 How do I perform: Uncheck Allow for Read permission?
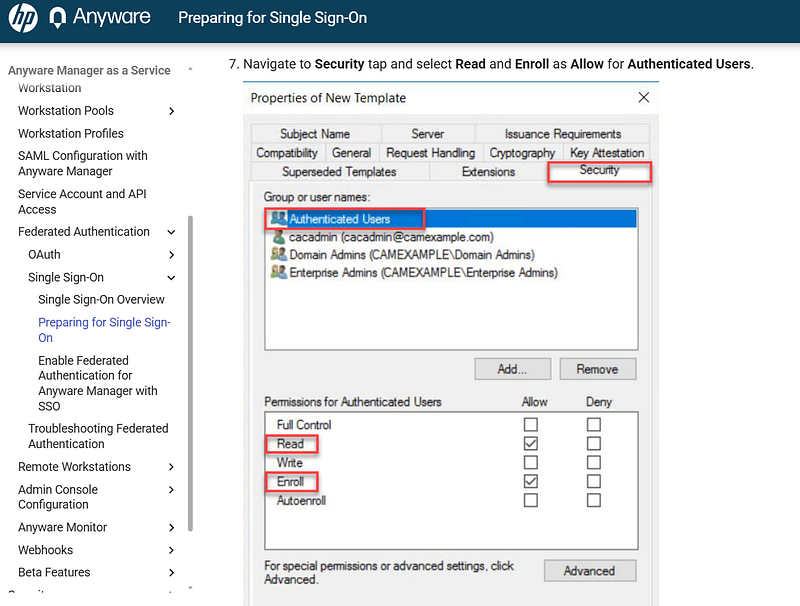[x=531, y=443]
